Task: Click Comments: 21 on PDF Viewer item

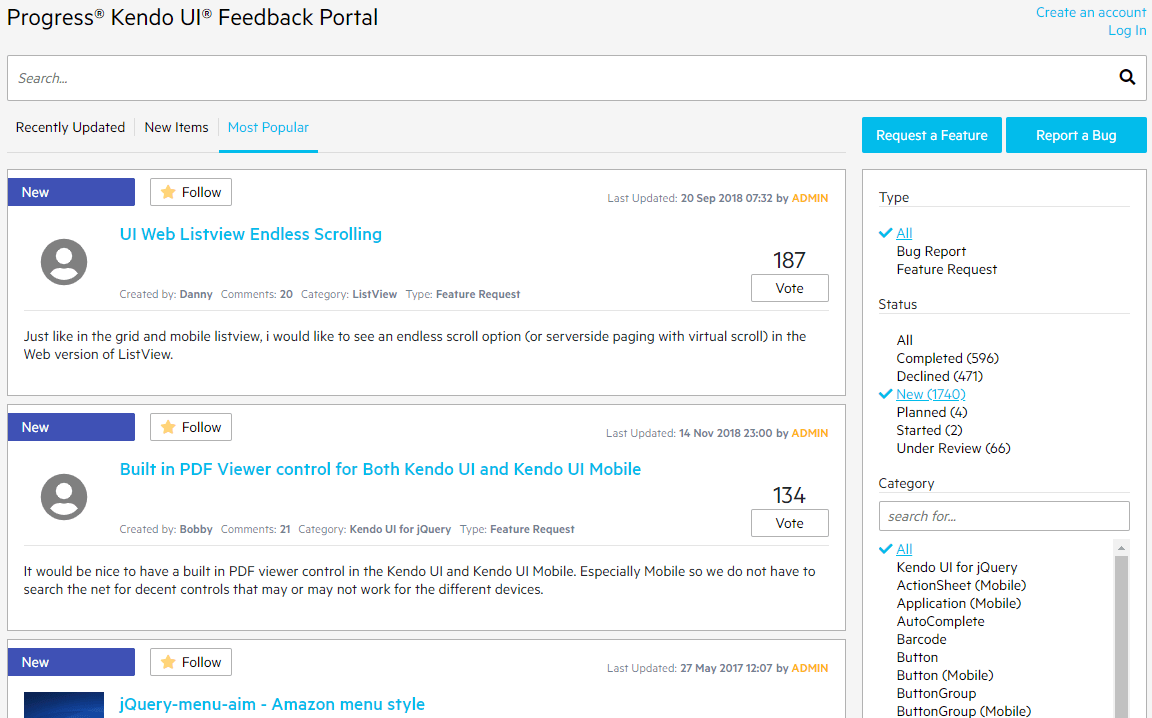Action: point(256,529)
